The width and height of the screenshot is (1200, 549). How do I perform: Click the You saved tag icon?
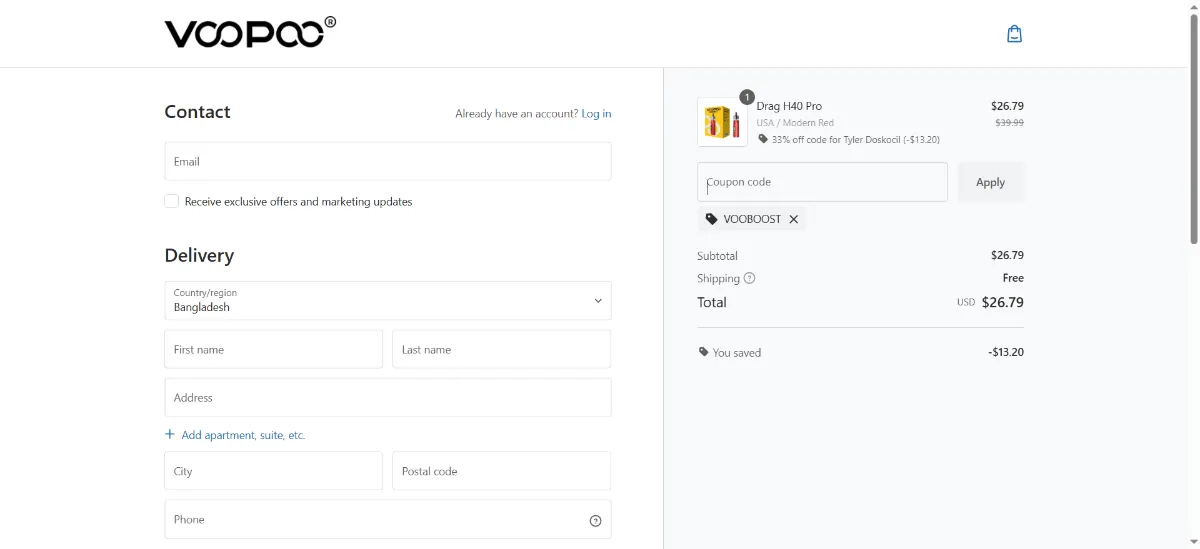(x=703, y=352)
